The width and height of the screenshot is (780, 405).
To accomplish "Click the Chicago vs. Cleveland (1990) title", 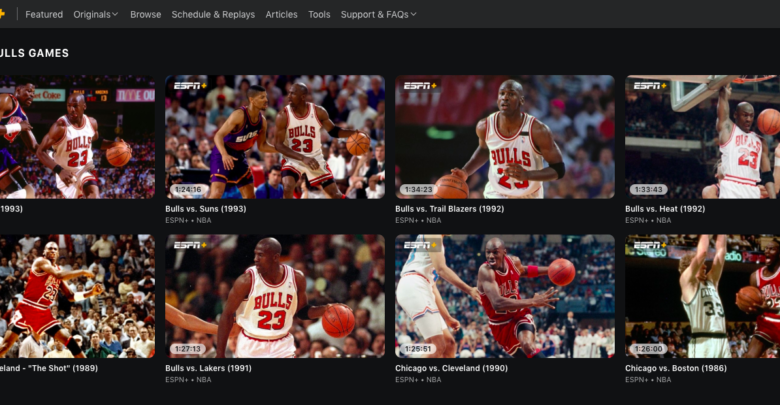I will tap(451, 368).
